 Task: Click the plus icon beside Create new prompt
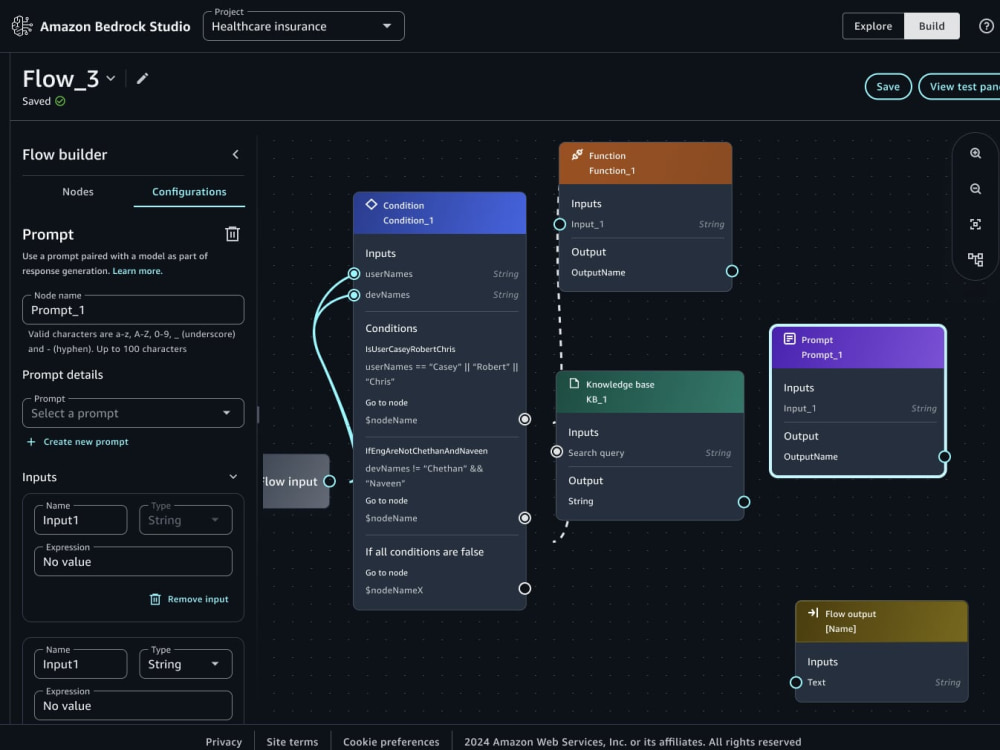coord(31,441)
